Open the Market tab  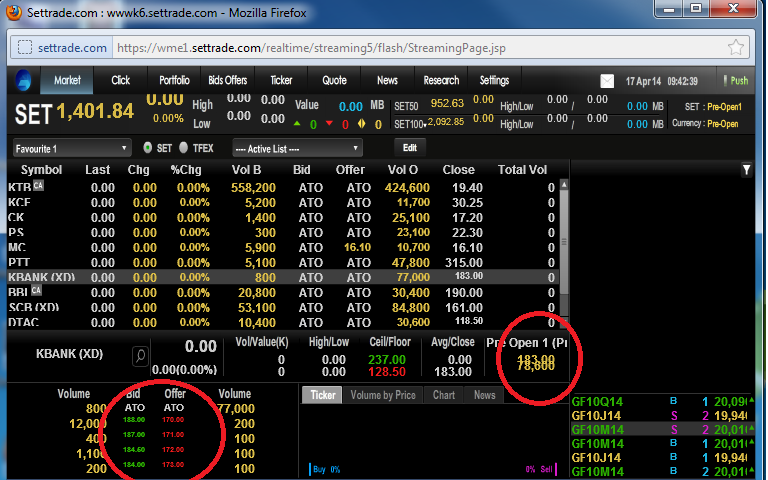pos(67,80)
